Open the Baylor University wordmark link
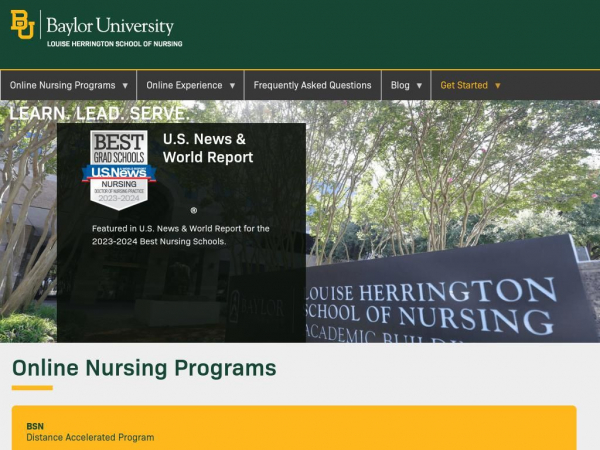The width and height of the screenshot is (600, 450). [x=110, y=26]
